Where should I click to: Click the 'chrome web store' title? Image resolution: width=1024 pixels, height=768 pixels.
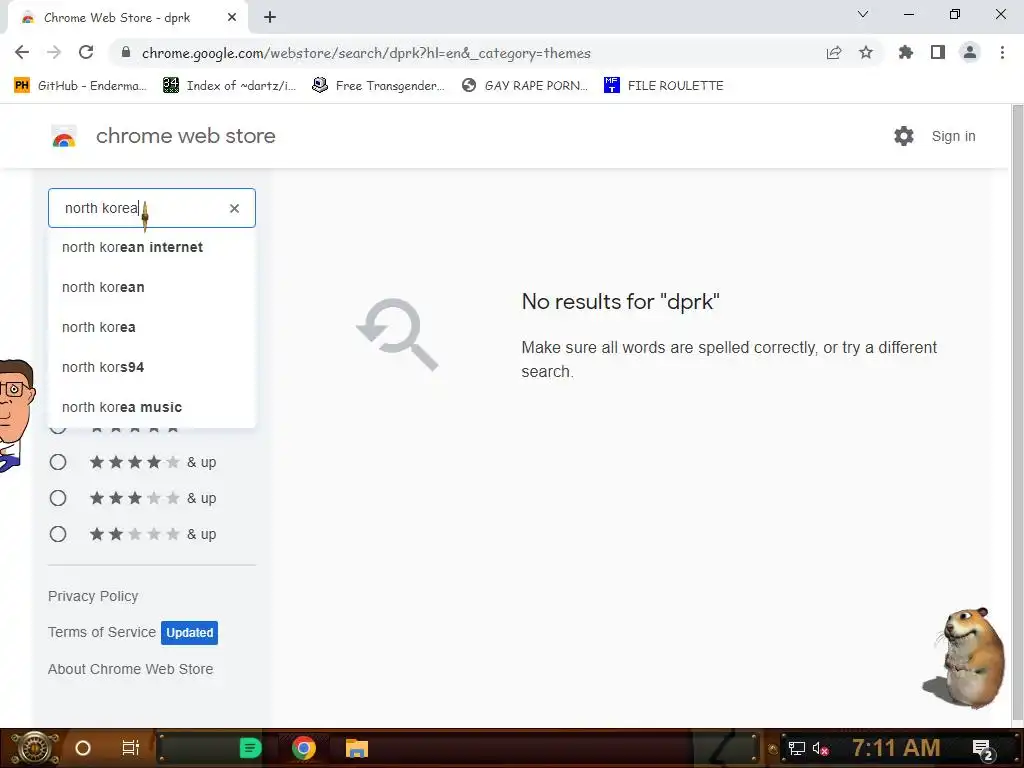(185, 136)
